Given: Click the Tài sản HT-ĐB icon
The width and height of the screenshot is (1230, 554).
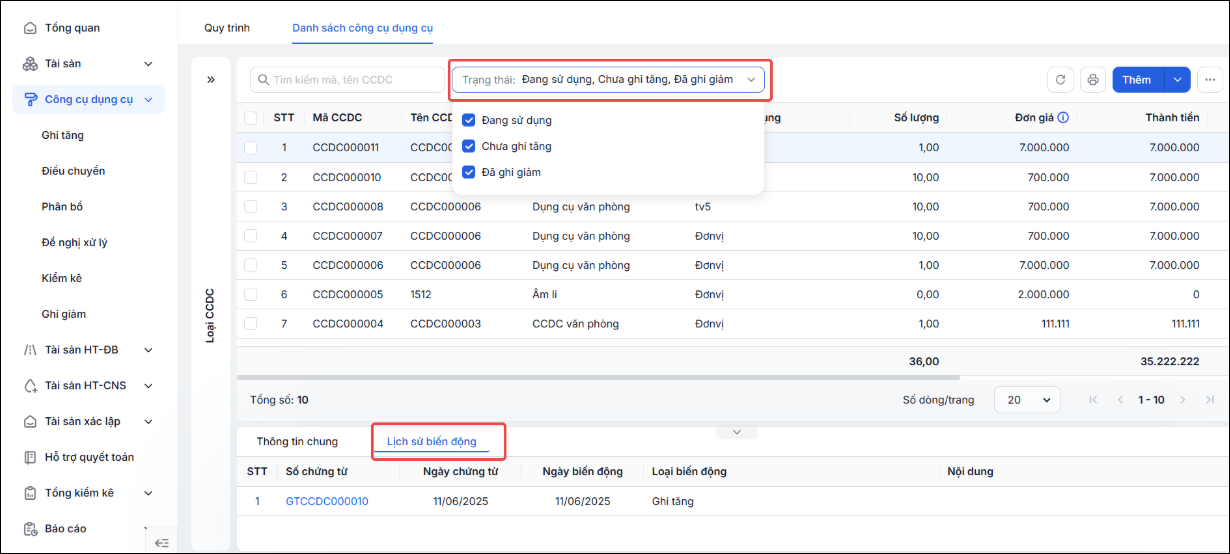Looking at the screenshot, I should (30, 350).
